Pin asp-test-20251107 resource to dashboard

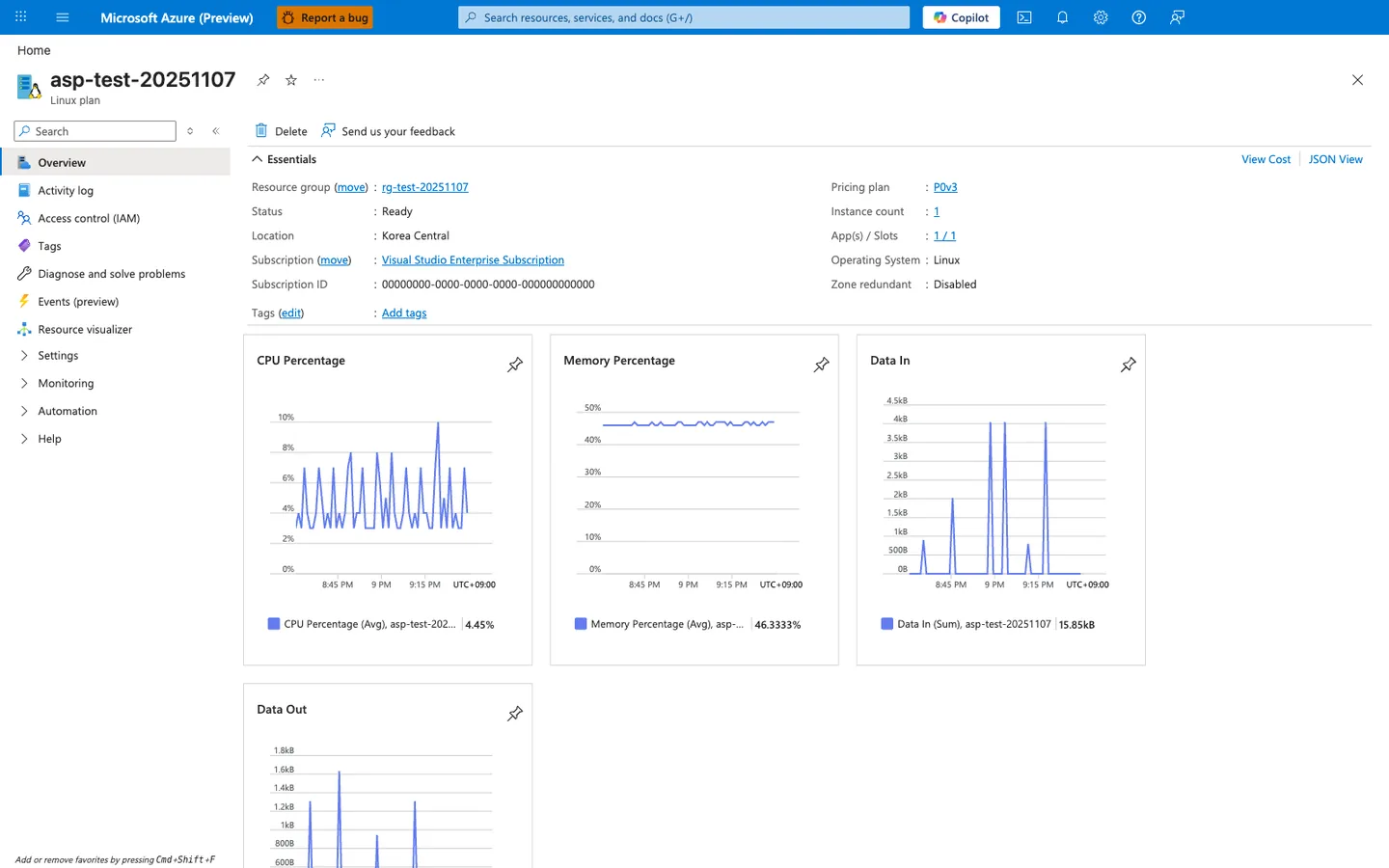point(263,80)
